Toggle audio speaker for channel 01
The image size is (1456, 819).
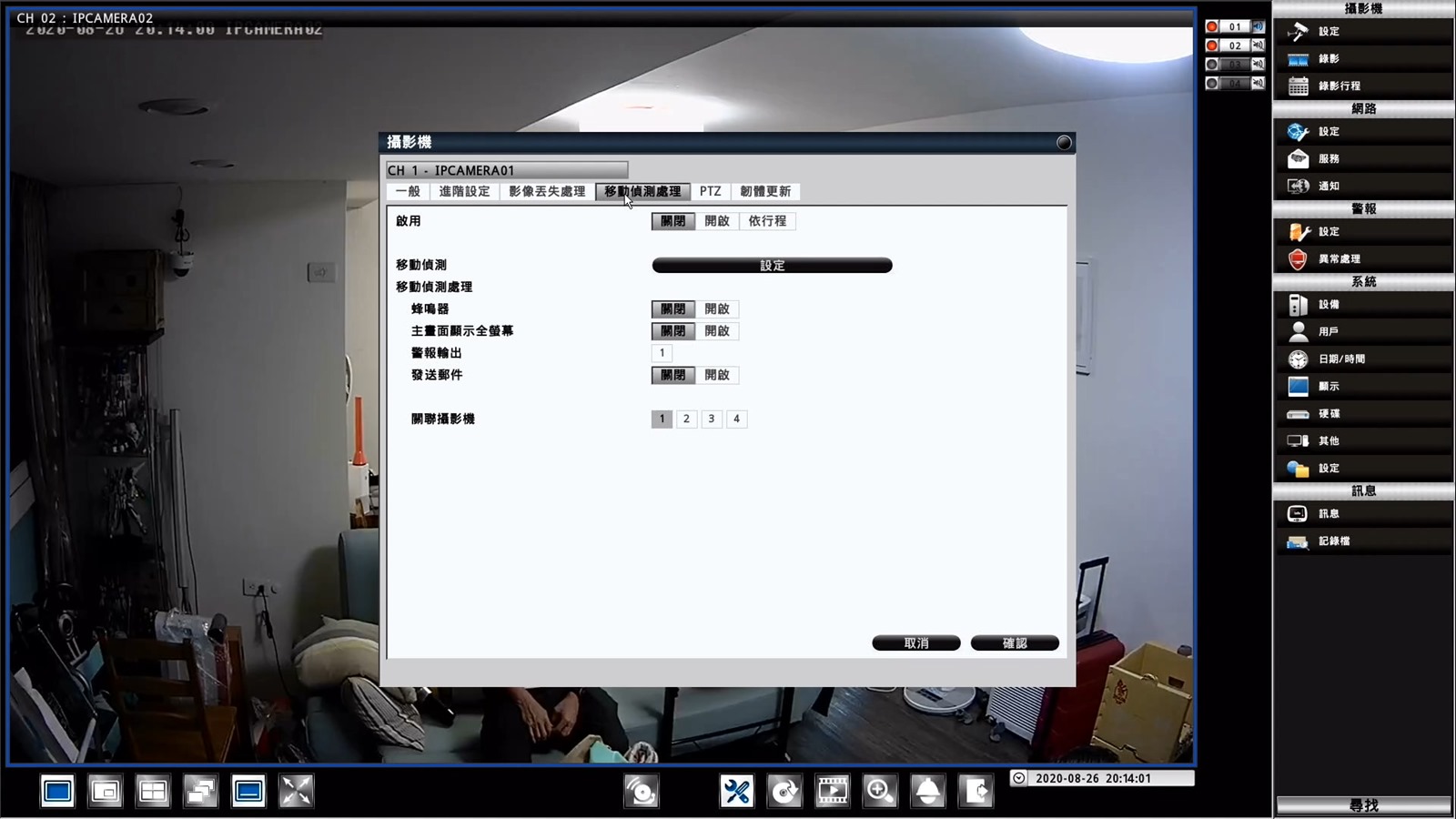pos(1258,26)
